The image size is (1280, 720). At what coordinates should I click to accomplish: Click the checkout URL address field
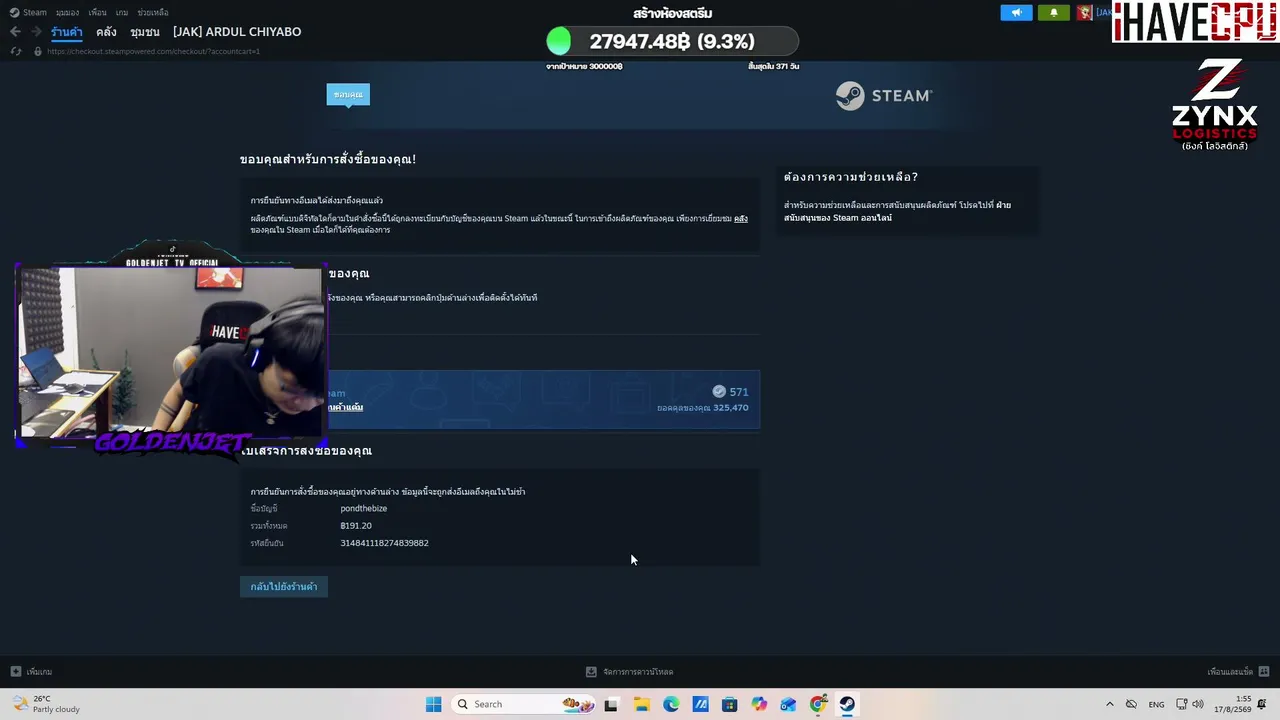point(153,51)
